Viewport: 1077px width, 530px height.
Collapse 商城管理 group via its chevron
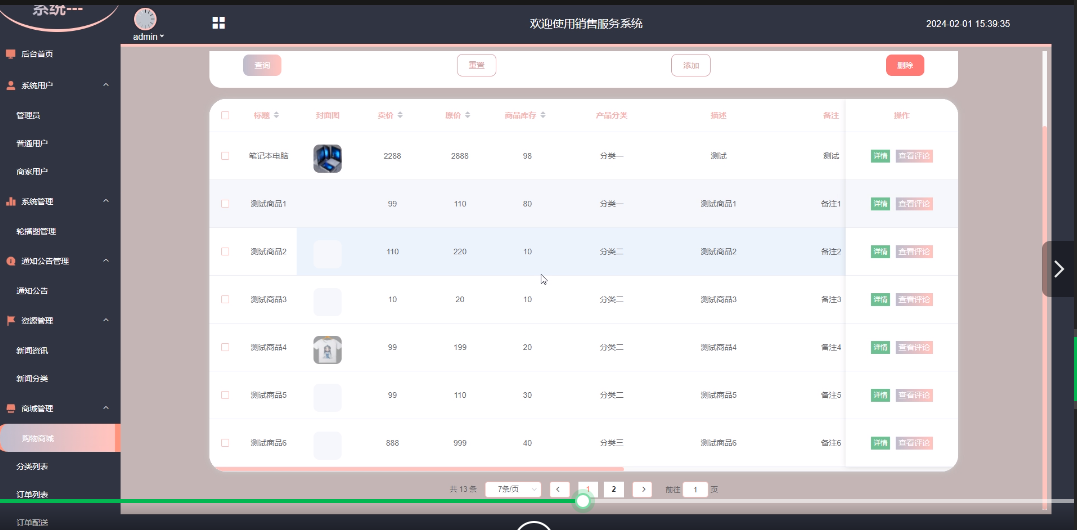pyautogui.click(x=106, y=408)
